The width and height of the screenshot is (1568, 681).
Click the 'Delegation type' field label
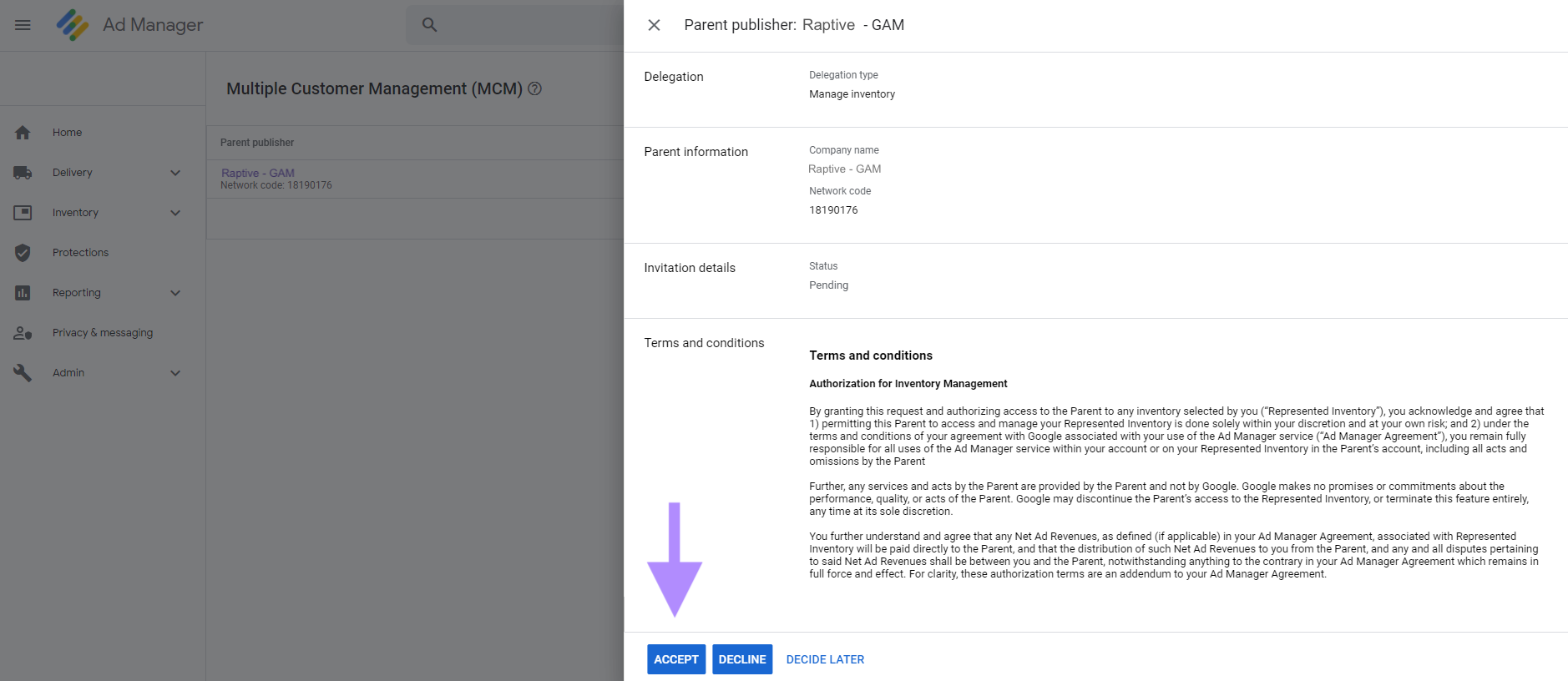(843, 75)
